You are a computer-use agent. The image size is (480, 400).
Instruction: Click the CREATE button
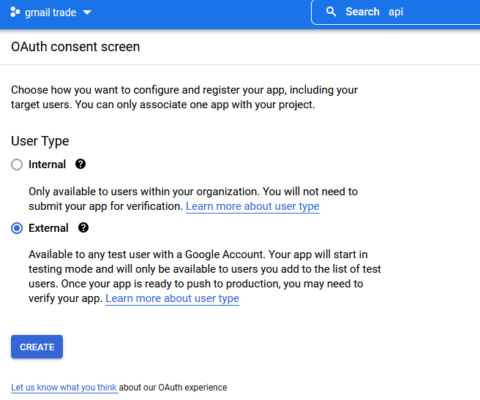click(x=37, y=347)
